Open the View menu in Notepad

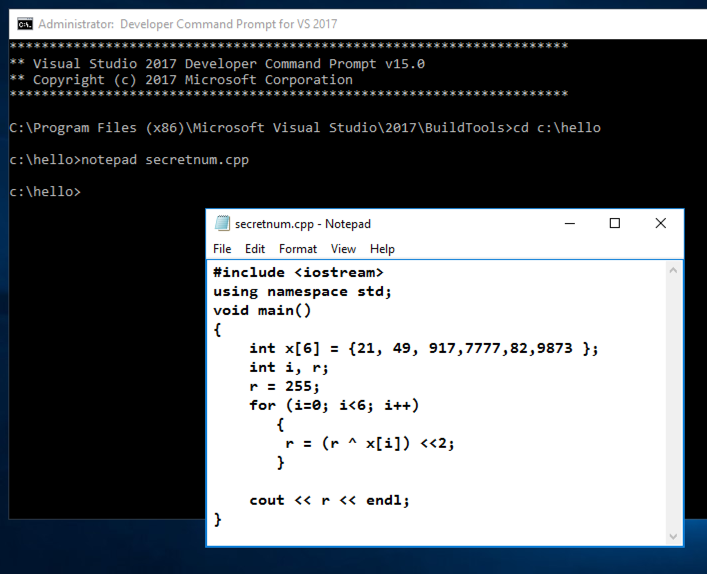[x=343, y=249]
